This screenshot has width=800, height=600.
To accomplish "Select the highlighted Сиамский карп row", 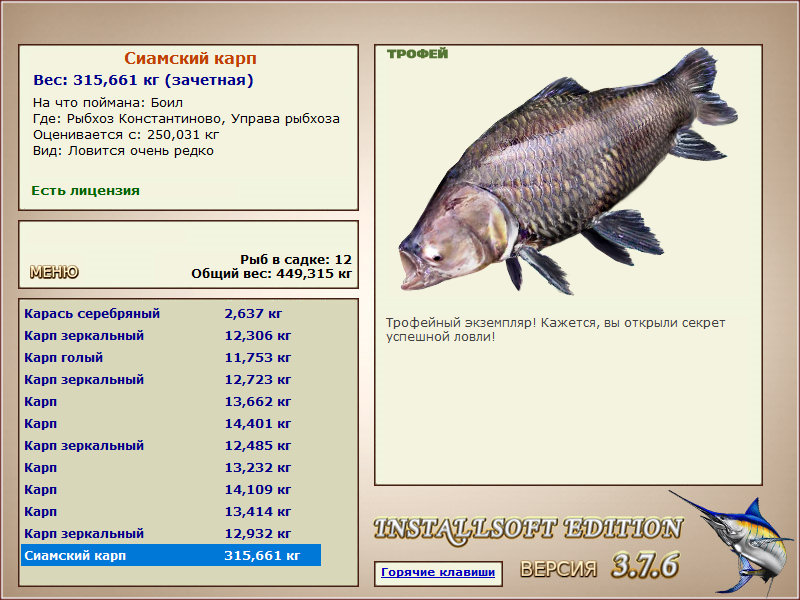I will point(171,555).
